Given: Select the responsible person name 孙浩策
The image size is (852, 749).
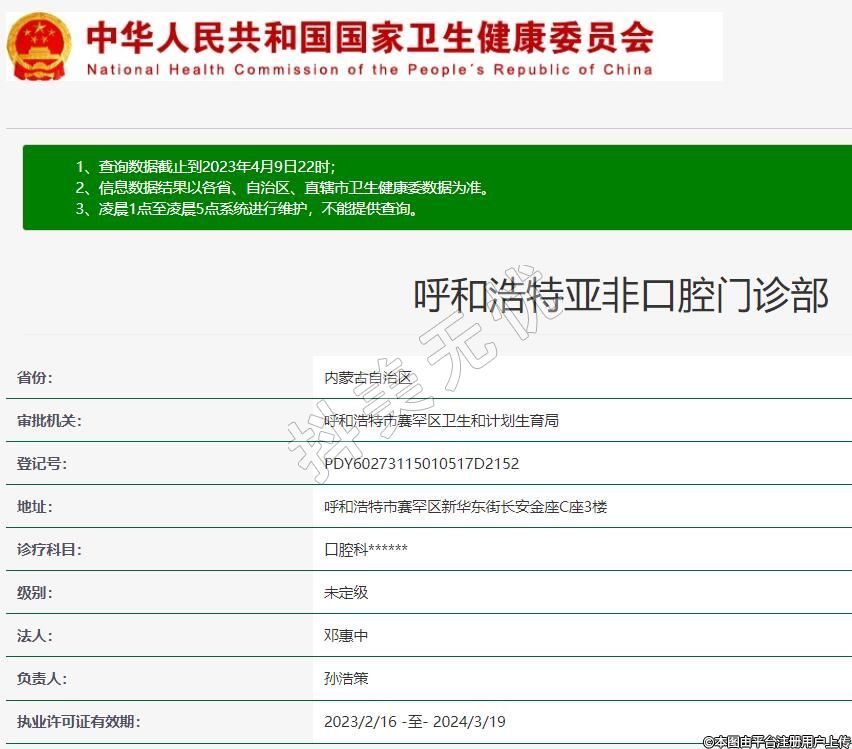Looking at the screenshot, I should tap(346, 679).
